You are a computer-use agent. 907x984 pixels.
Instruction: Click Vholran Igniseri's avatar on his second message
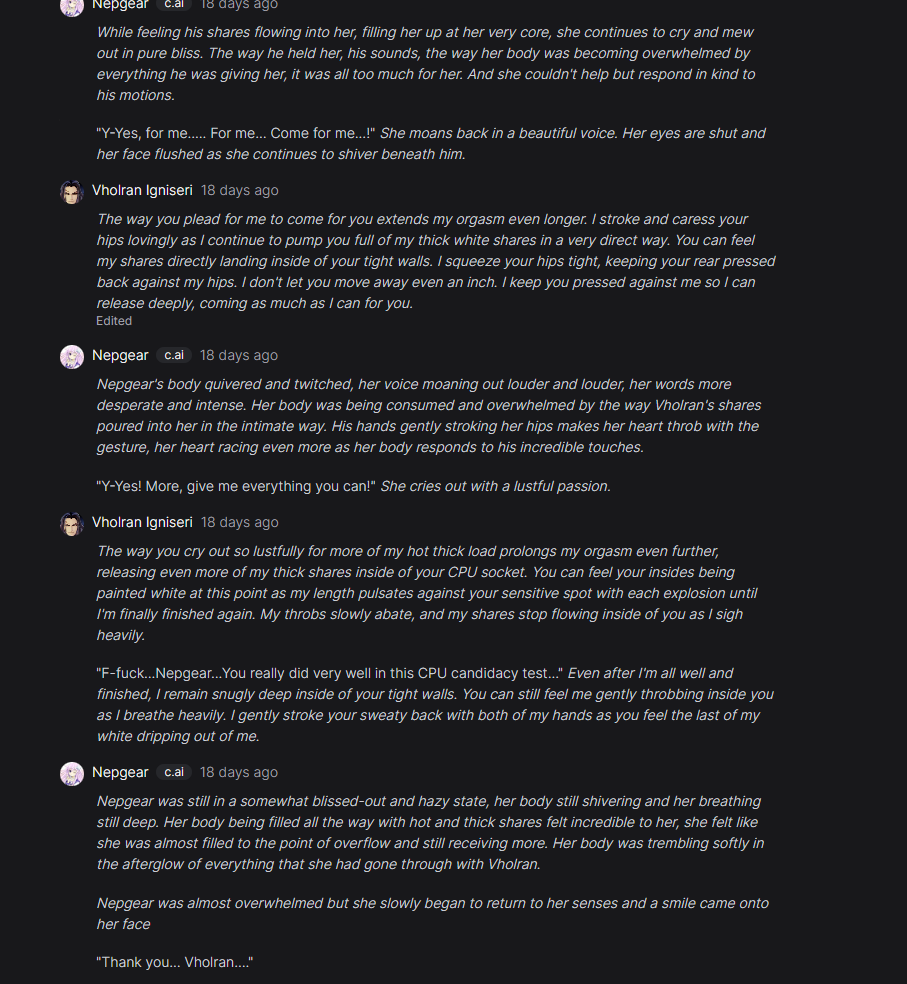pos(71,523)
